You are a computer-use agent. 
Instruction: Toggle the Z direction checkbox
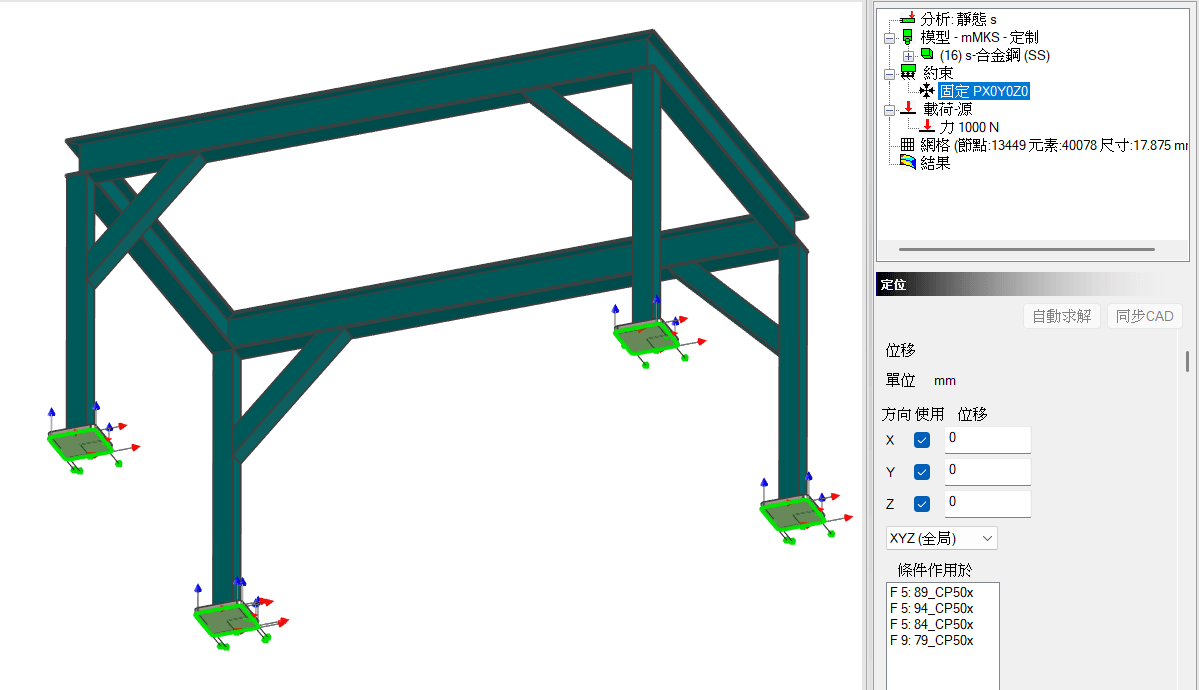922,504
